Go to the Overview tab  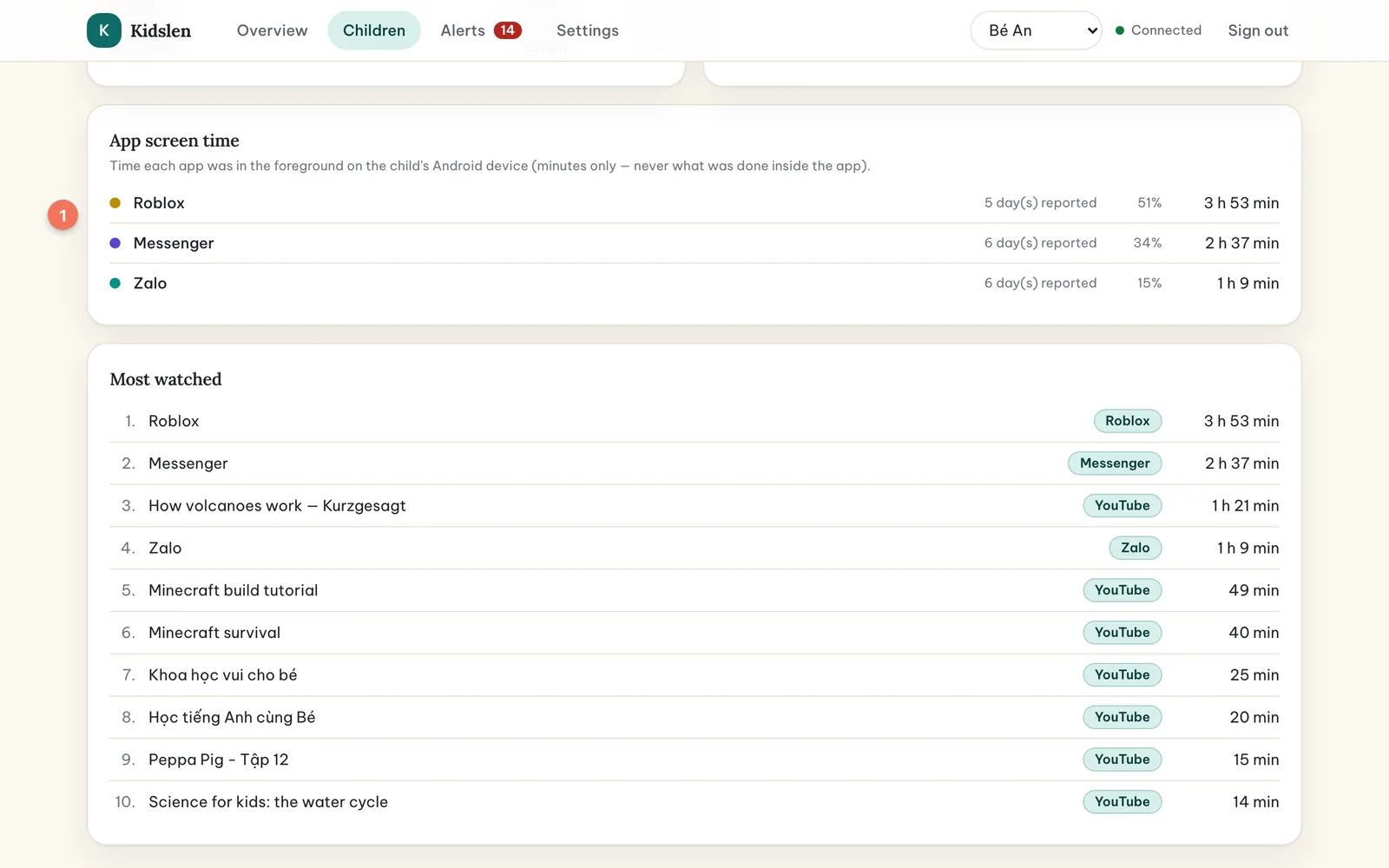tap(272, 30)
